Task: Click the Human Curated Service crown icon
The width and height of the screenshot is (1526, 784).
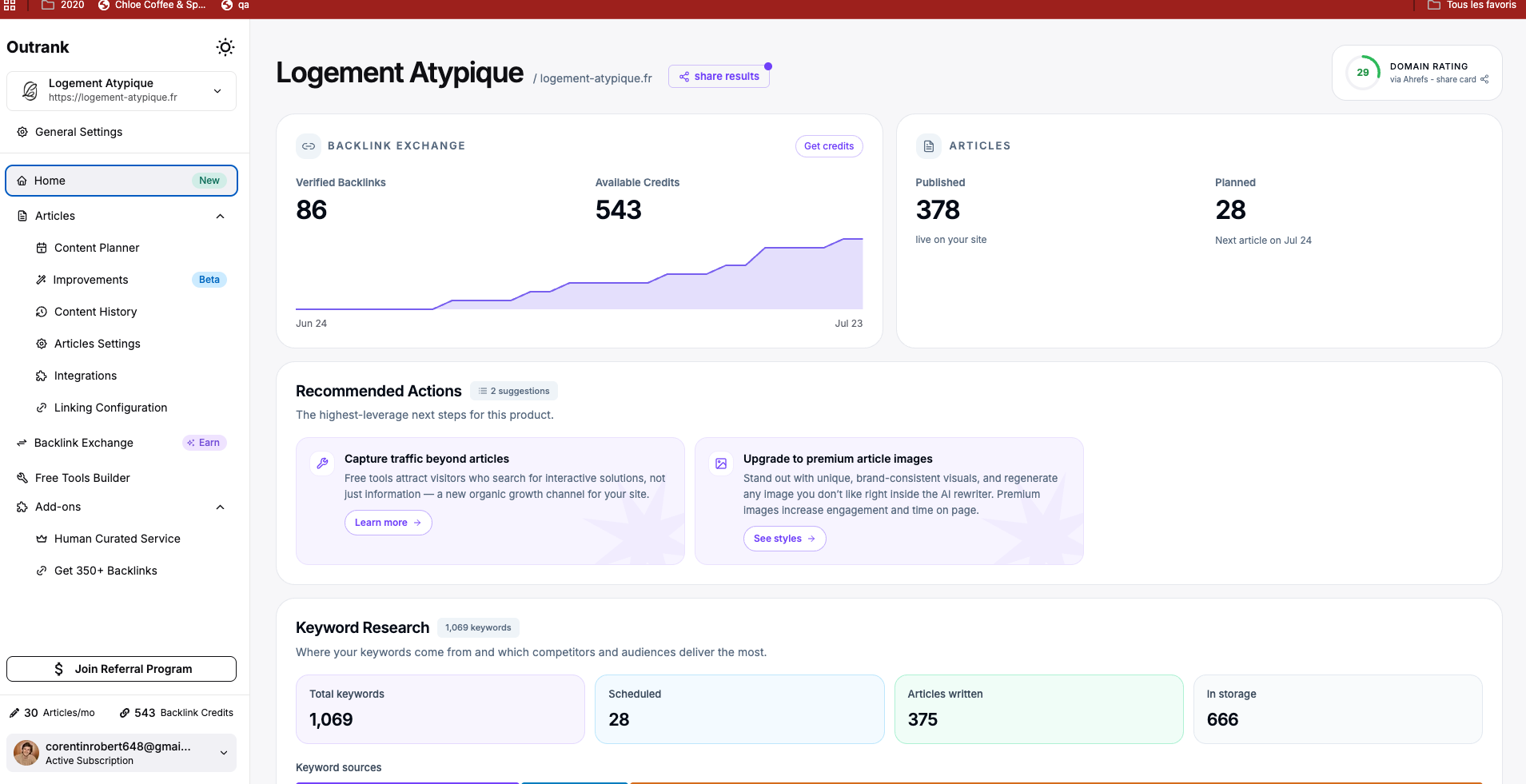Action: pos(42,539)
